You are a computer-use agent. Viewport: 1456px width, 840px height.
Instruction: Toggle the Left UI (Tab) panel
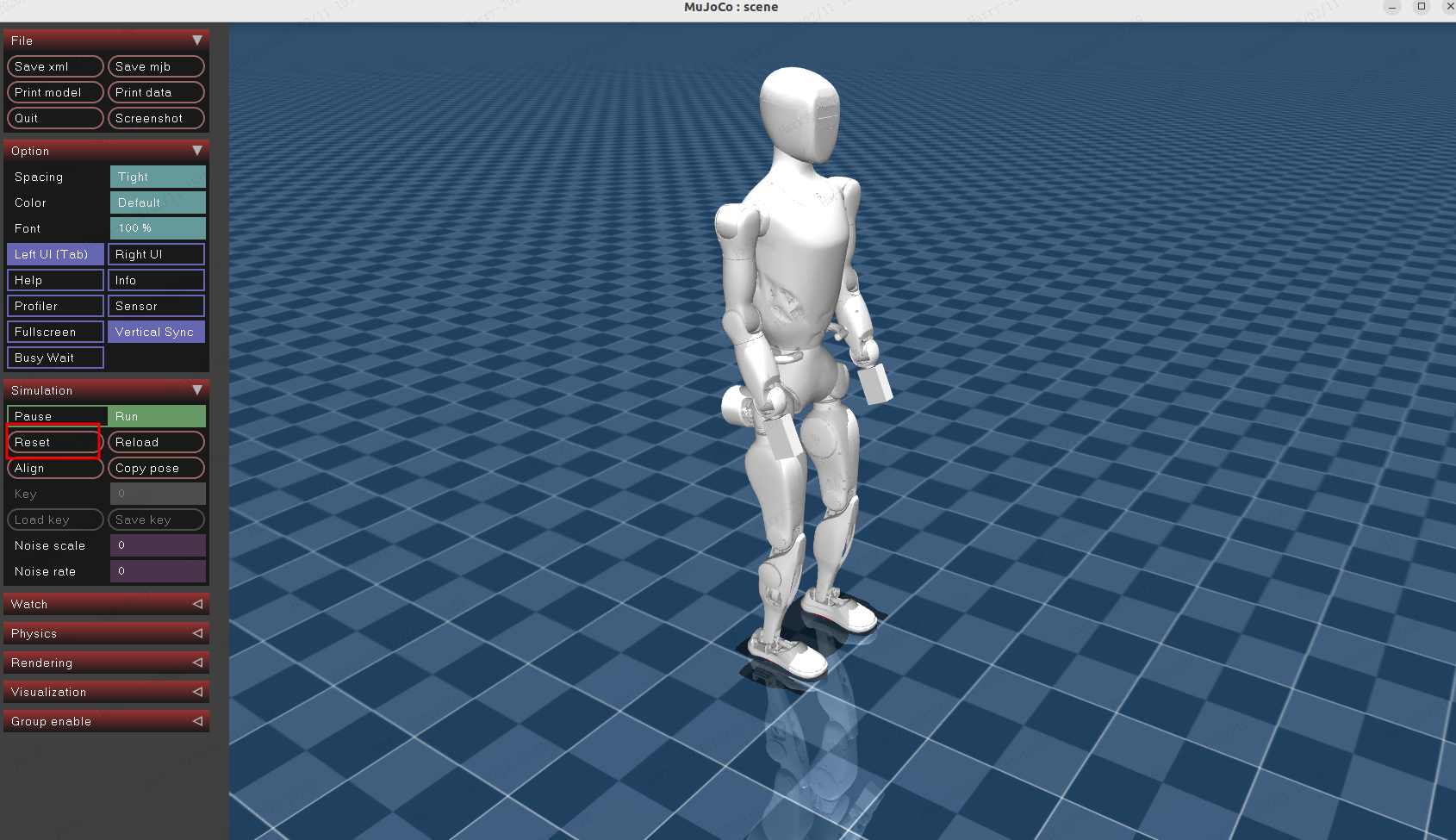55,254
